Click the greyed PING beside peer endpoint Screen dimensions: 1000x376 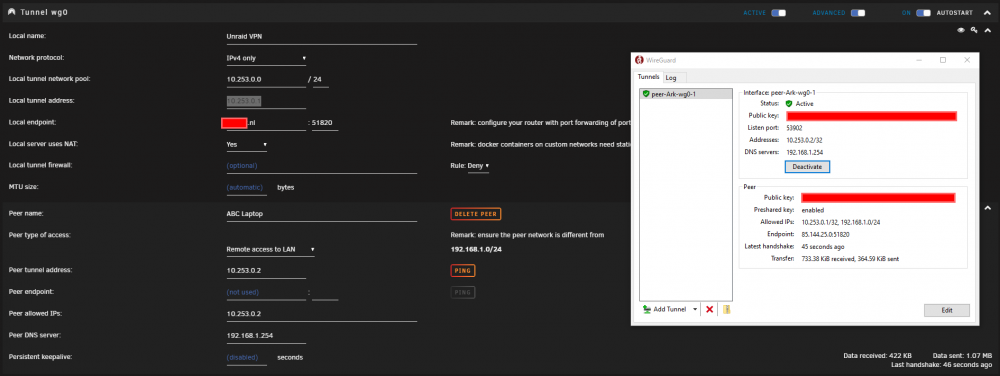(462, 293)
